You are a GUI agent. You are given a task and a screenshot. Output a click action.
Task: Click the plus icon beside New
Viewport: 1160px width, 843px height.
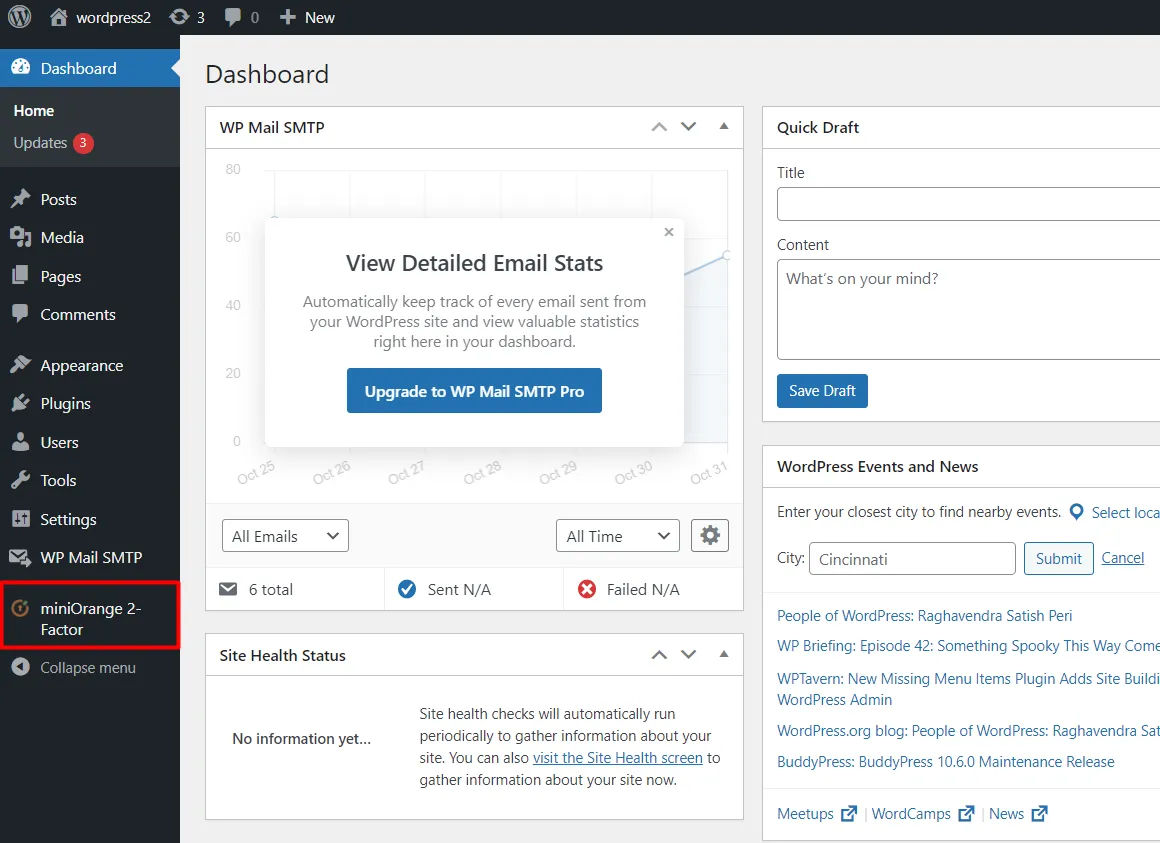(288, 17)
